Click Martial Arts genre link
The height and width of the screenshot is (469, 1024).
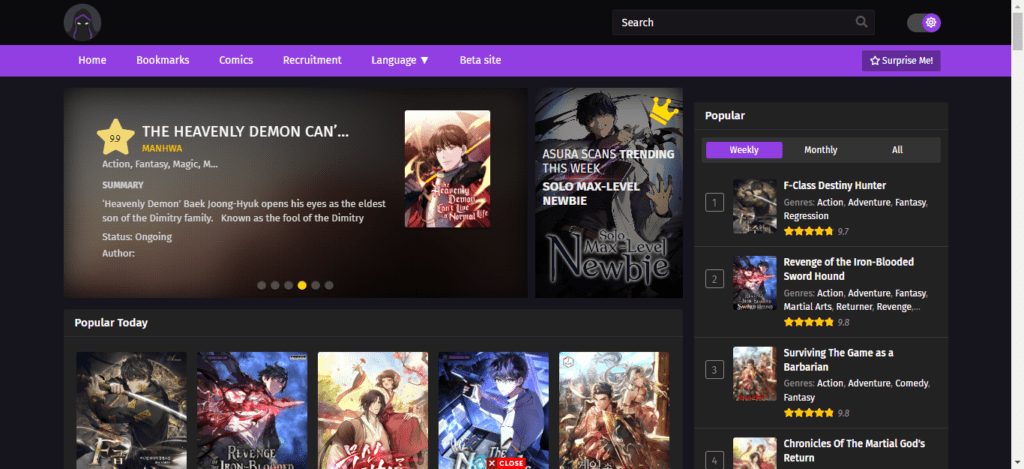[808, 306]
